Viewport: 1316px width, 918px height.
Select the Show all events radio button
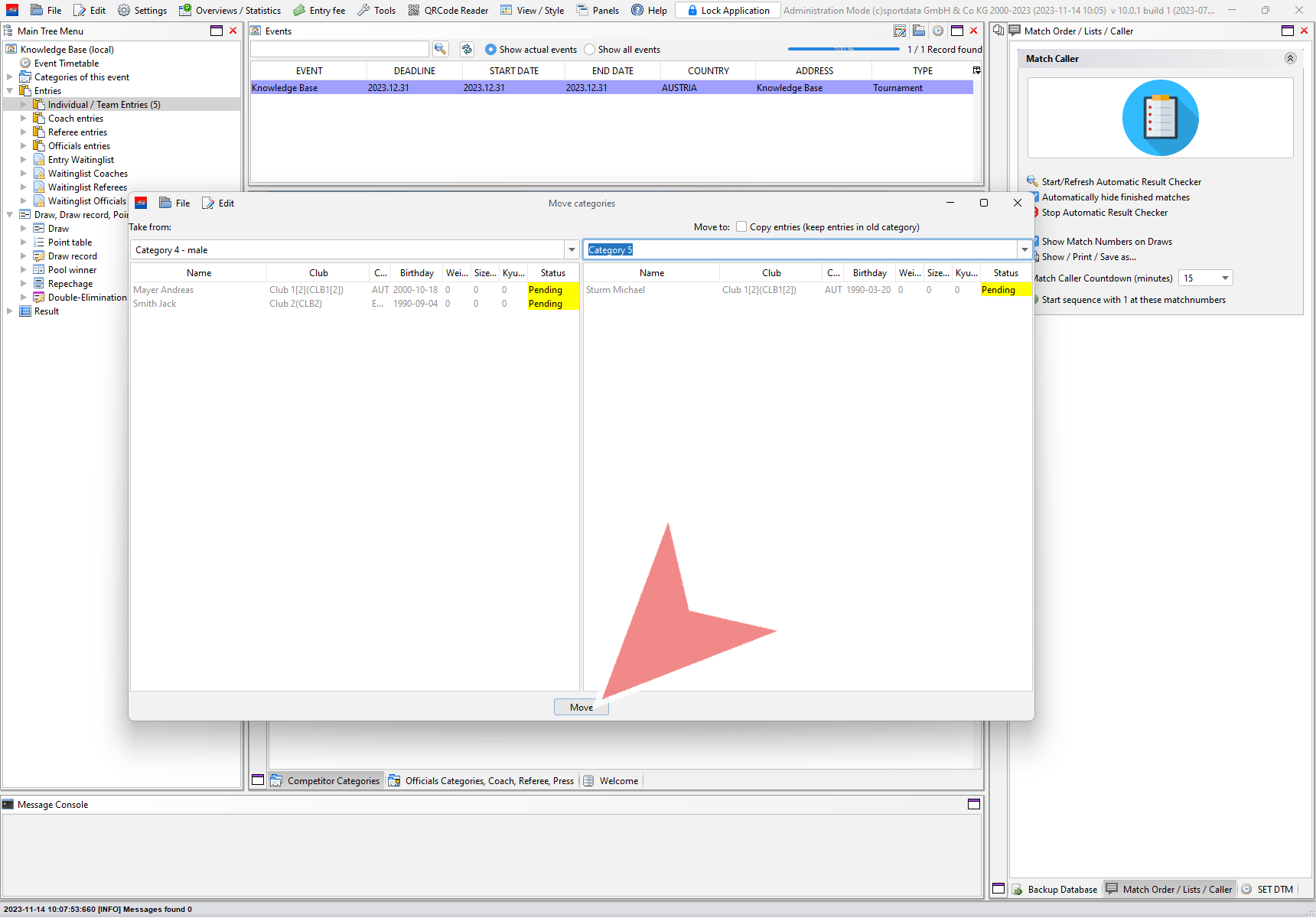point(589,50)
